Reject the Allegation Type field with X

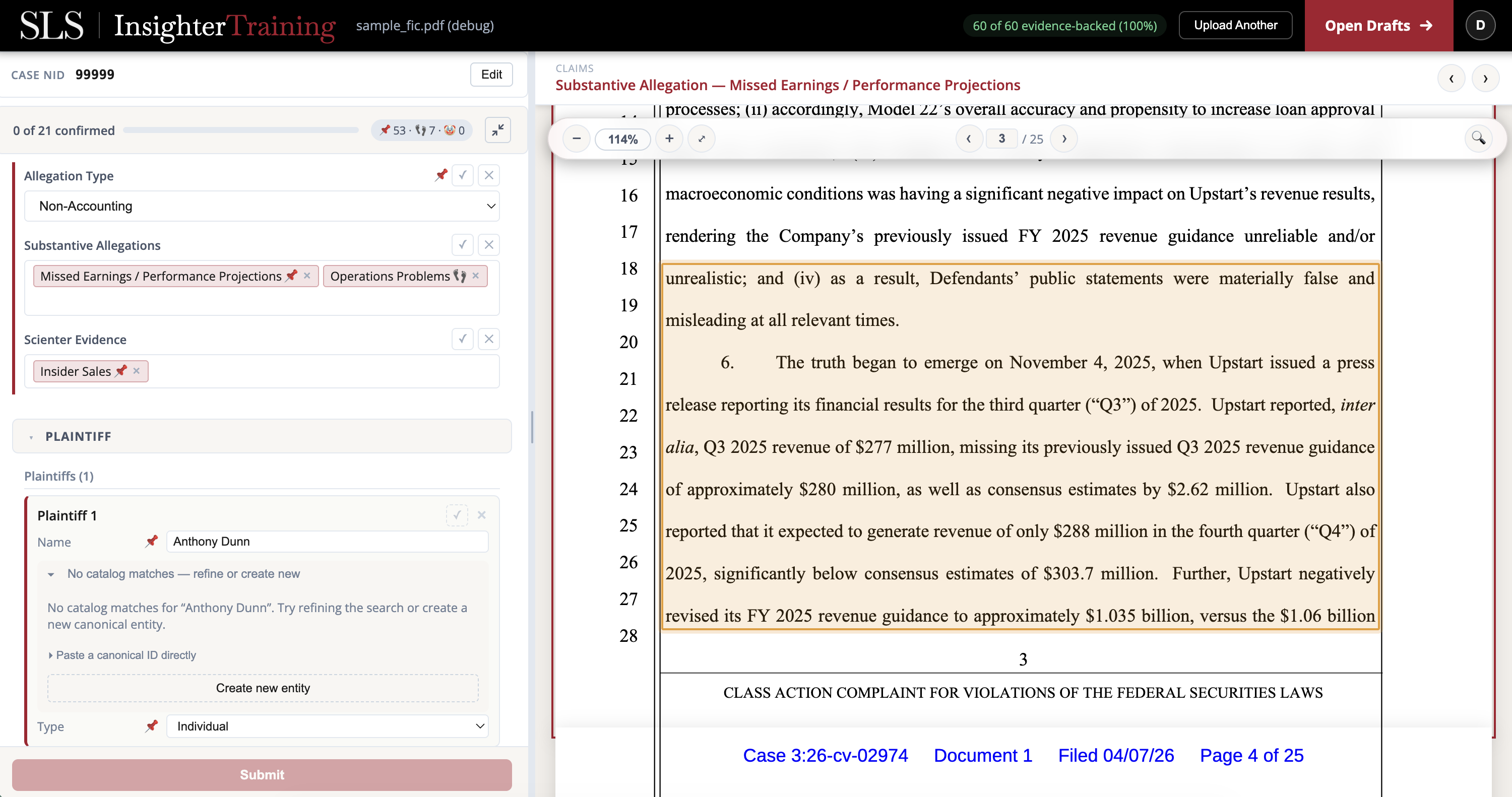pyautogui.click(x=488, y=175)
